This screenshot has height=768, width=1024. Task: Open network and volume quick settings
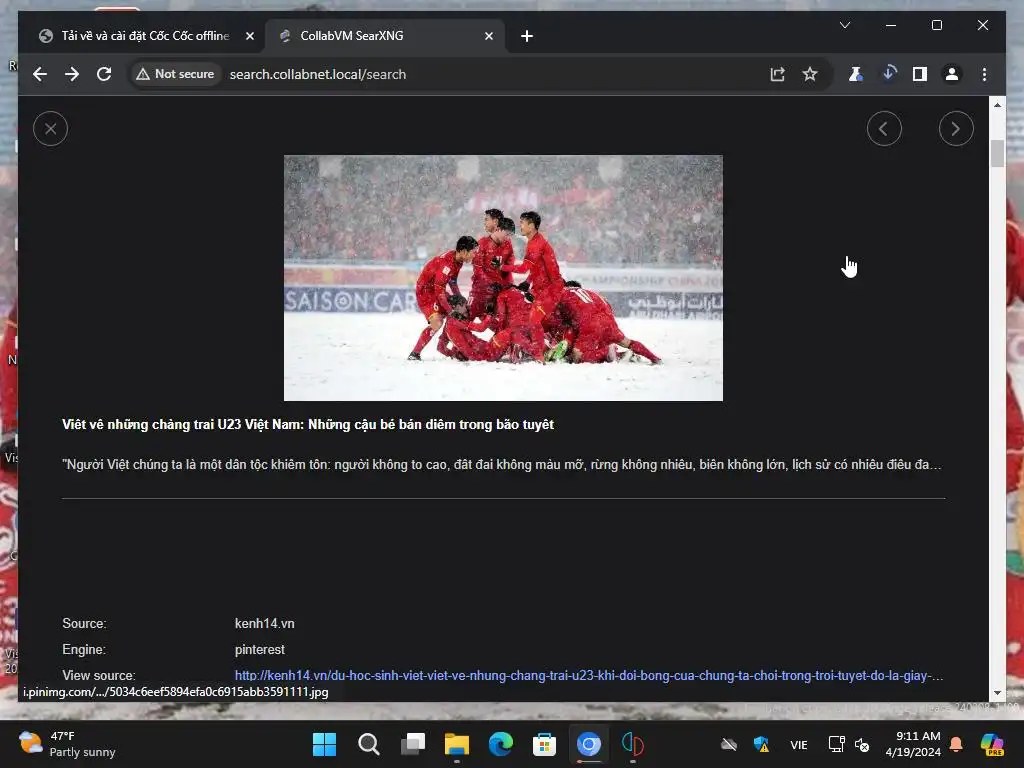849,744
